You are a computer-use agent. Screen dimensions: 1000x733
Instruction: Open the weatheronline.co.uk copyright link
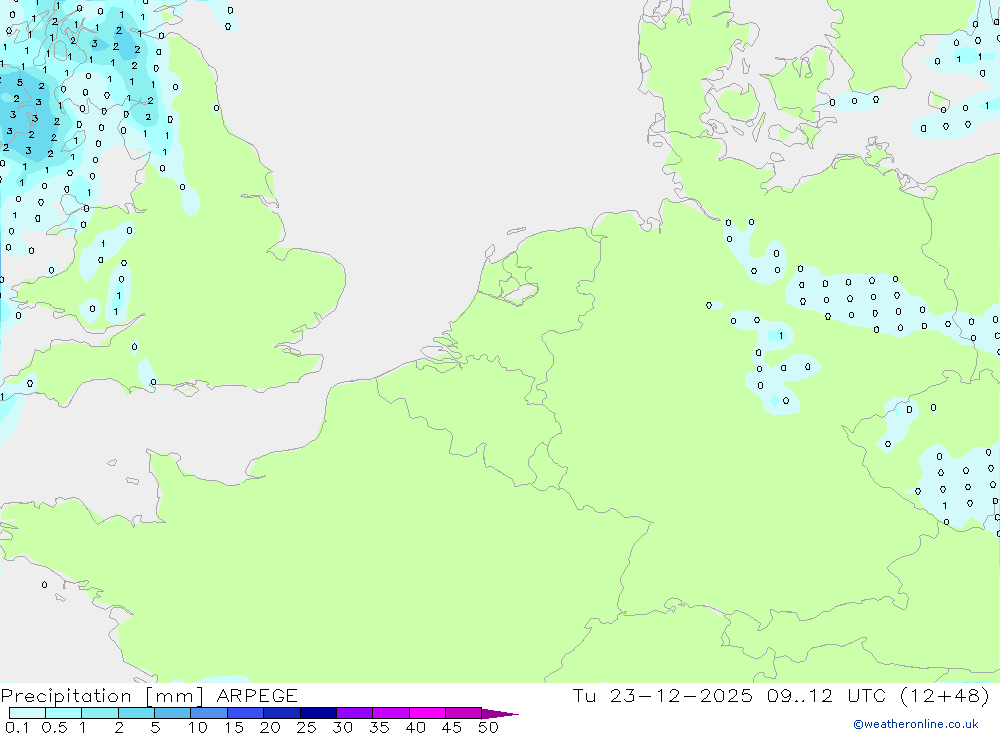point(916,724)
